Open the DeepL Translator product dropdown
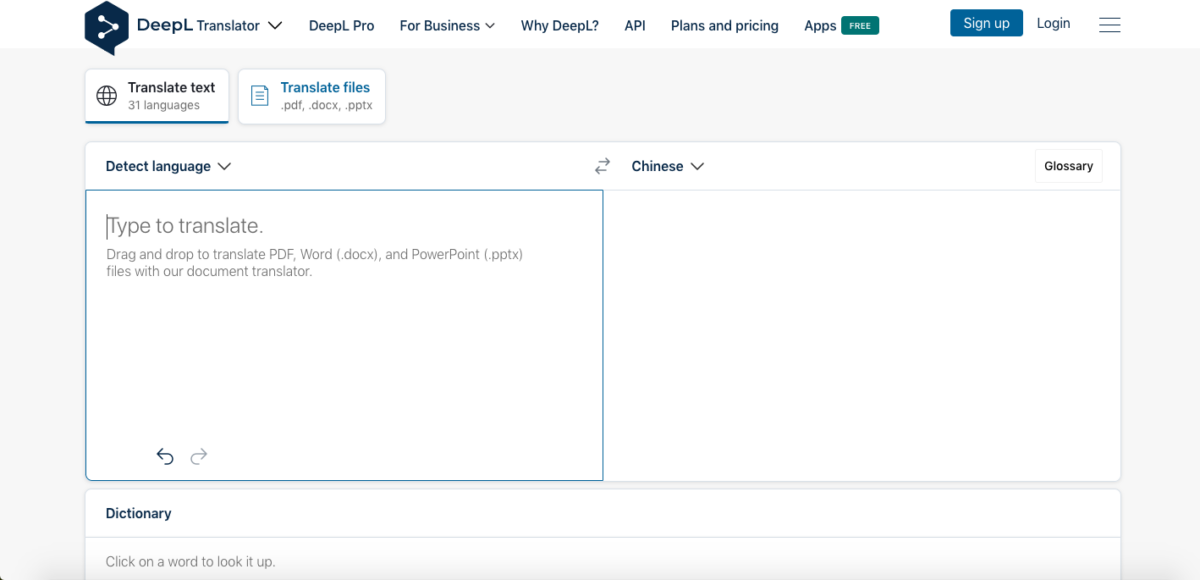Image resolution: width=1200 pixels, height=580 pixels. [239, 26]
